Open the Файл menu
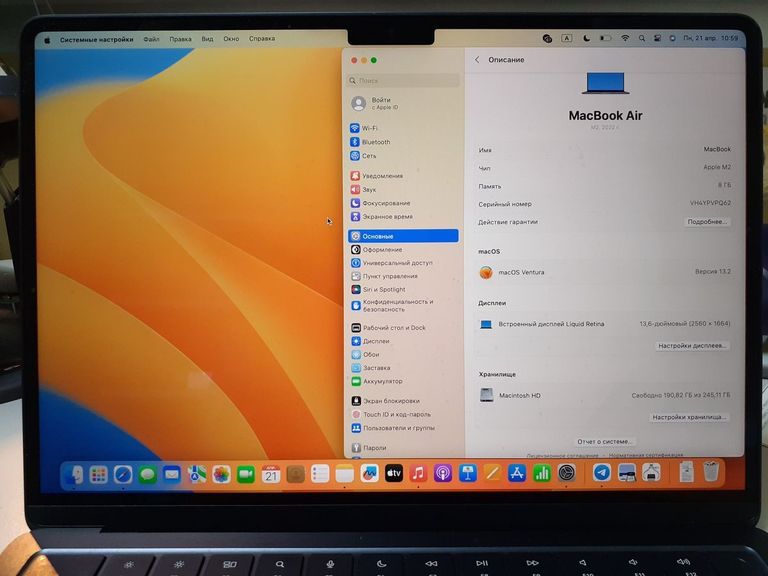Image resolution: width=768 pixels, height=576 pixels. click(151, 39)
